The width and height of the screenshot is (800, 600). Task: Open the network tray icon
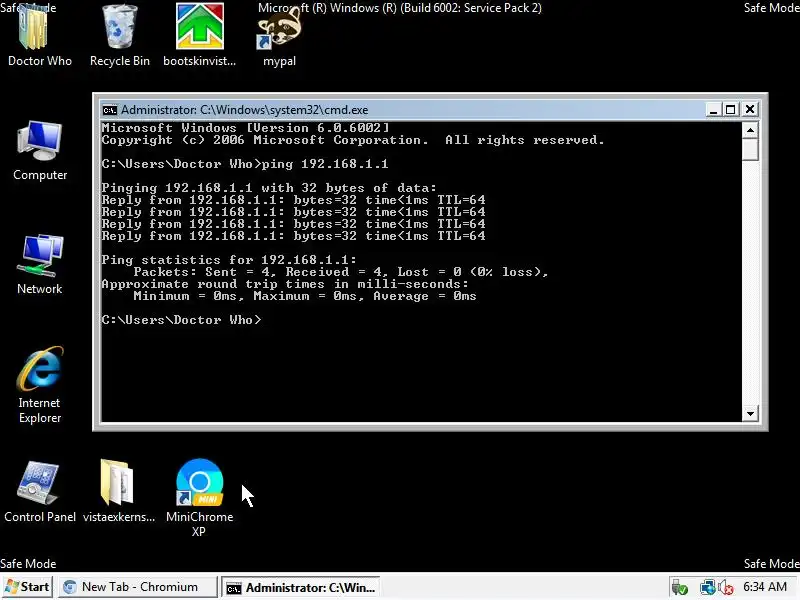pyautogui.click(x=707, y=588)
